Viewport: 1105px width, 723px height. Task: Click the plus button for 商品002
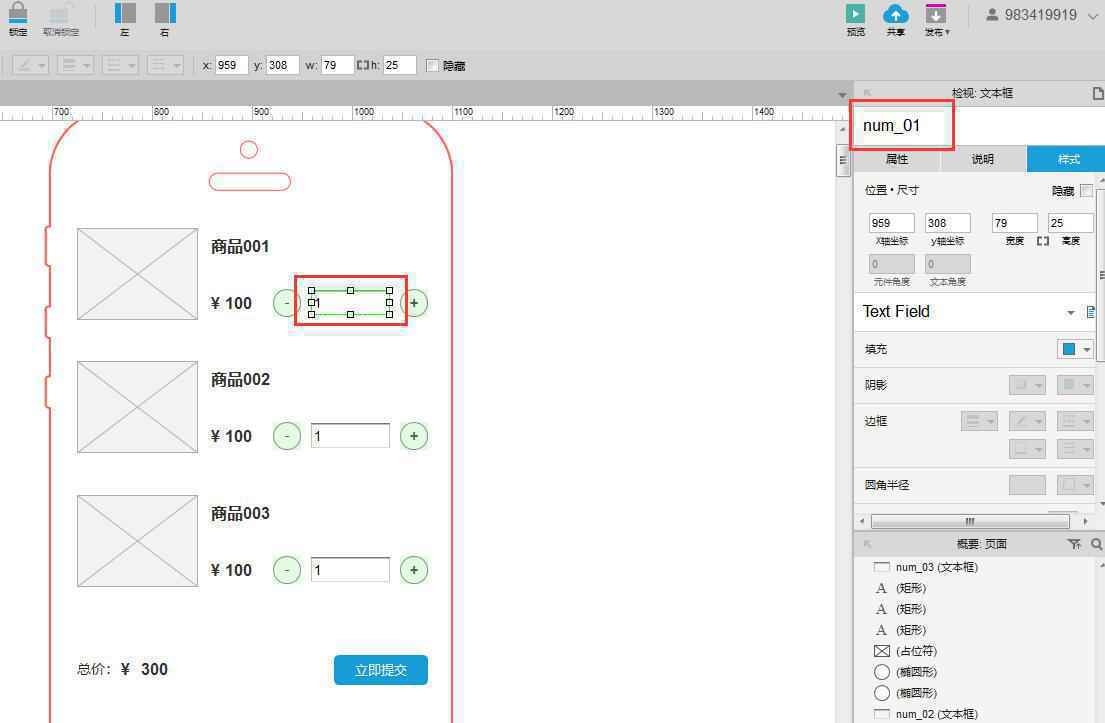pyautogui.click(x=414, y=436)
